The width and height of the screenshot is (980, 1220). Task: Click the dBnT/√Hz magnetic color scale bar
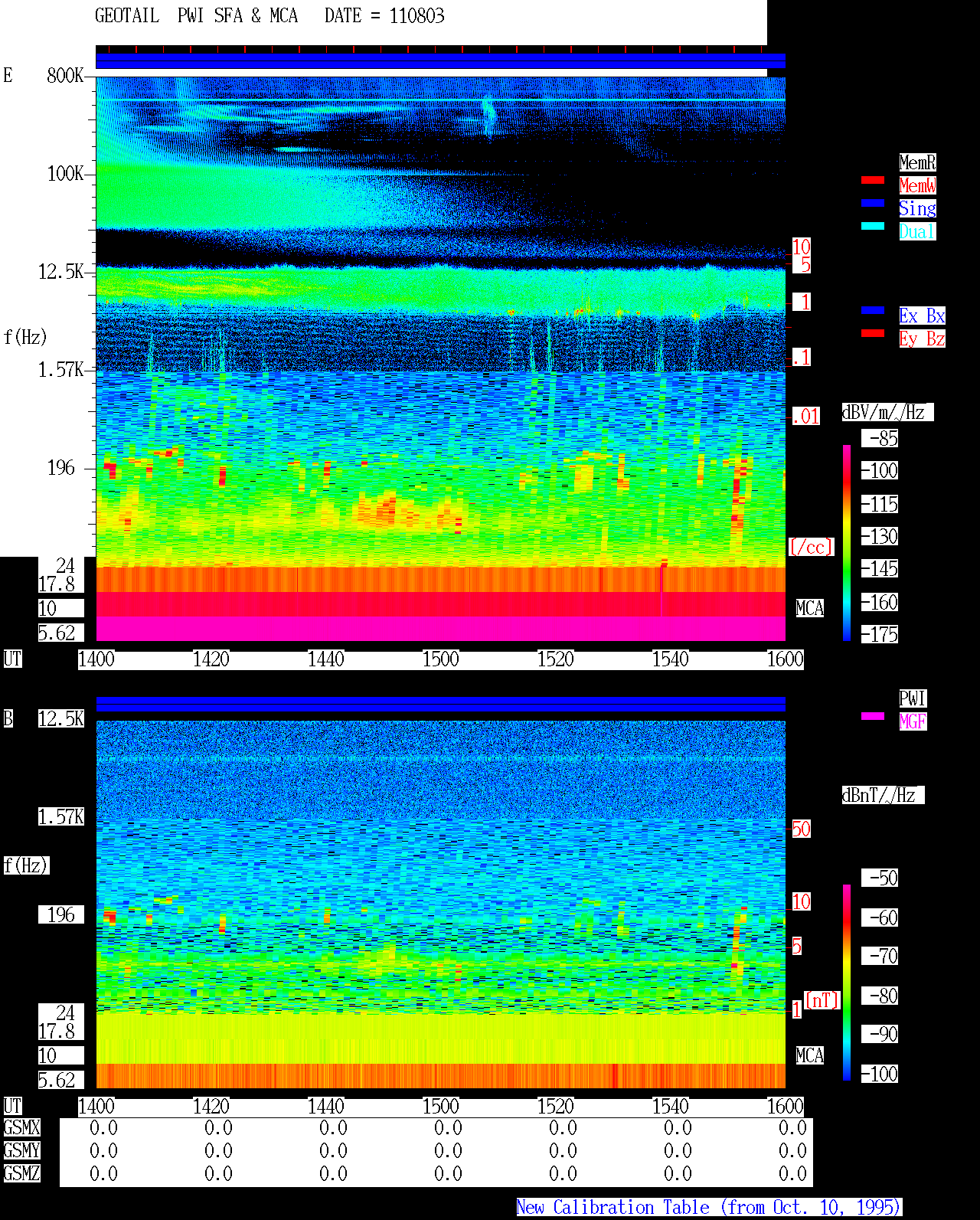click(847, 983)
